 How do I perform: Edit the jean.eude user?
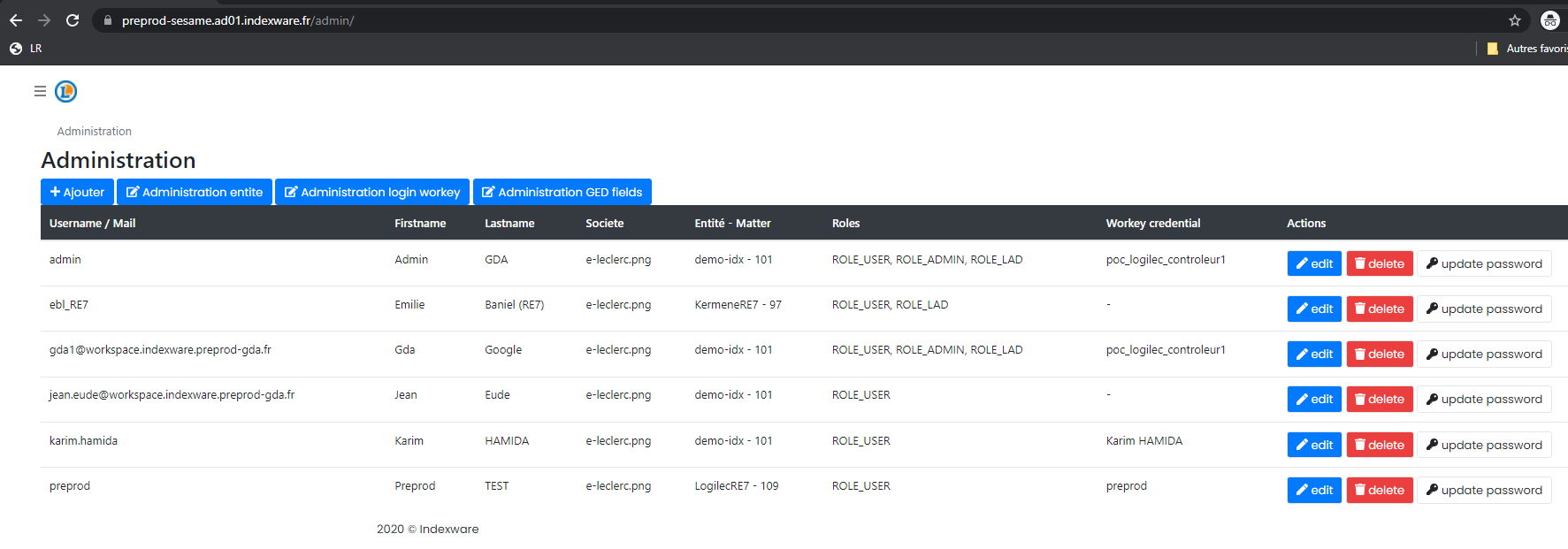pyautogui.click(x=1314, y=399)
